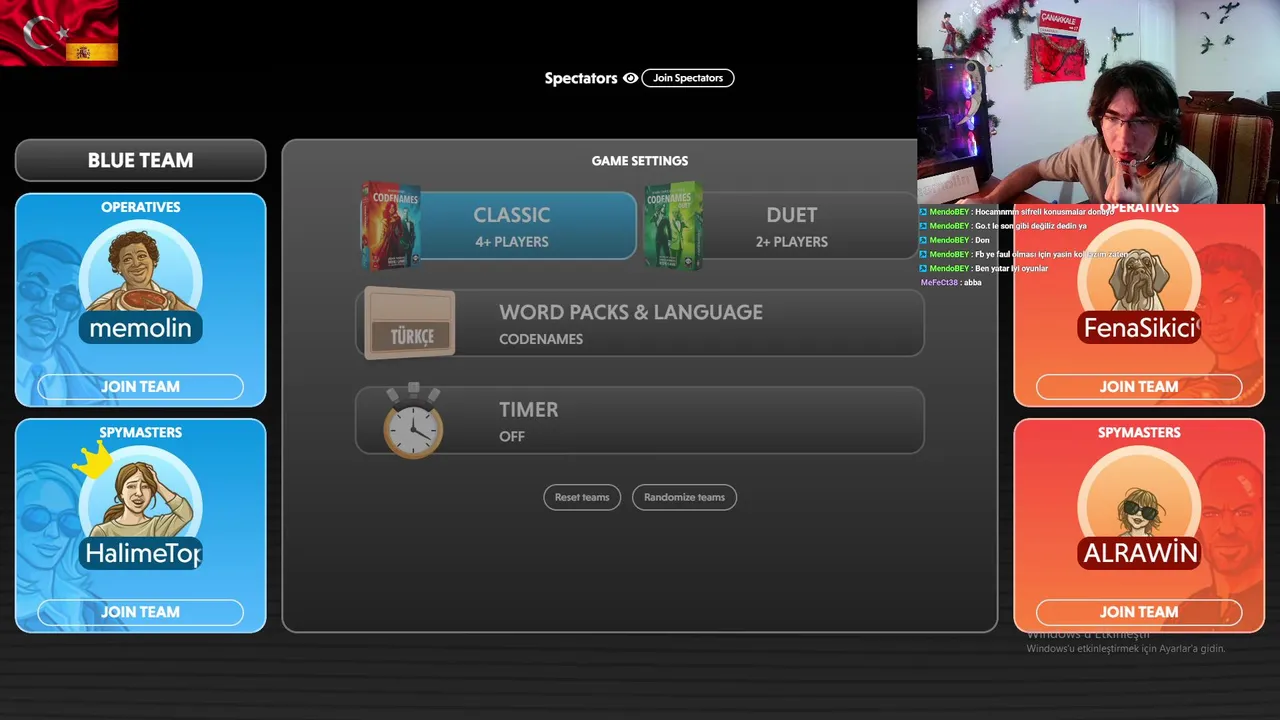Click the Türkçe language card icon
The height and width of the screenshot is (720, 1280).
click(410, 323)
